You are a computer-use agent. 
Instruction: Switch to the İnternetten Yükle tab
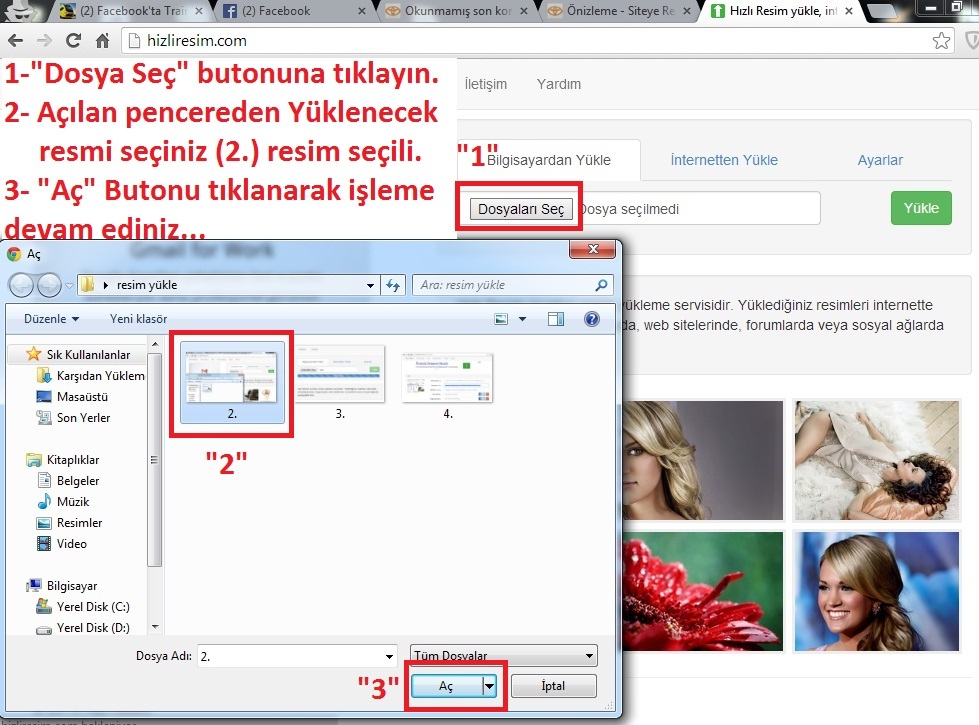pos(723,160)
